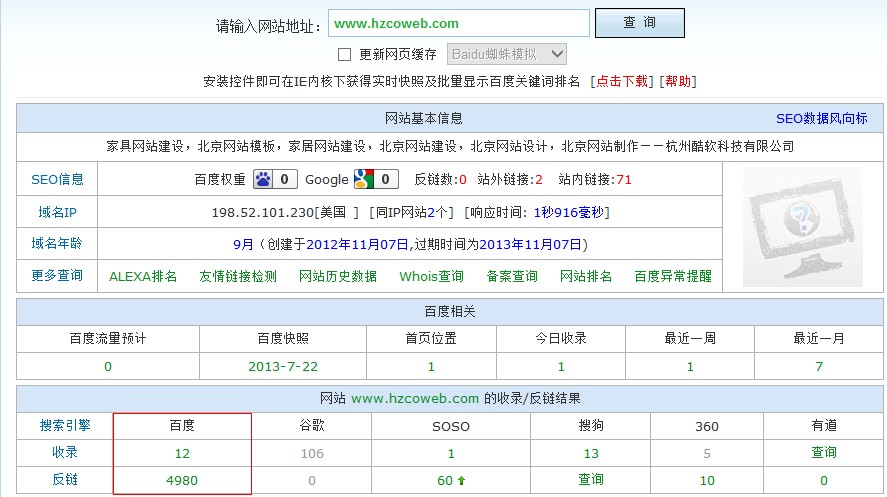Open the 网站排名 link

585,276
